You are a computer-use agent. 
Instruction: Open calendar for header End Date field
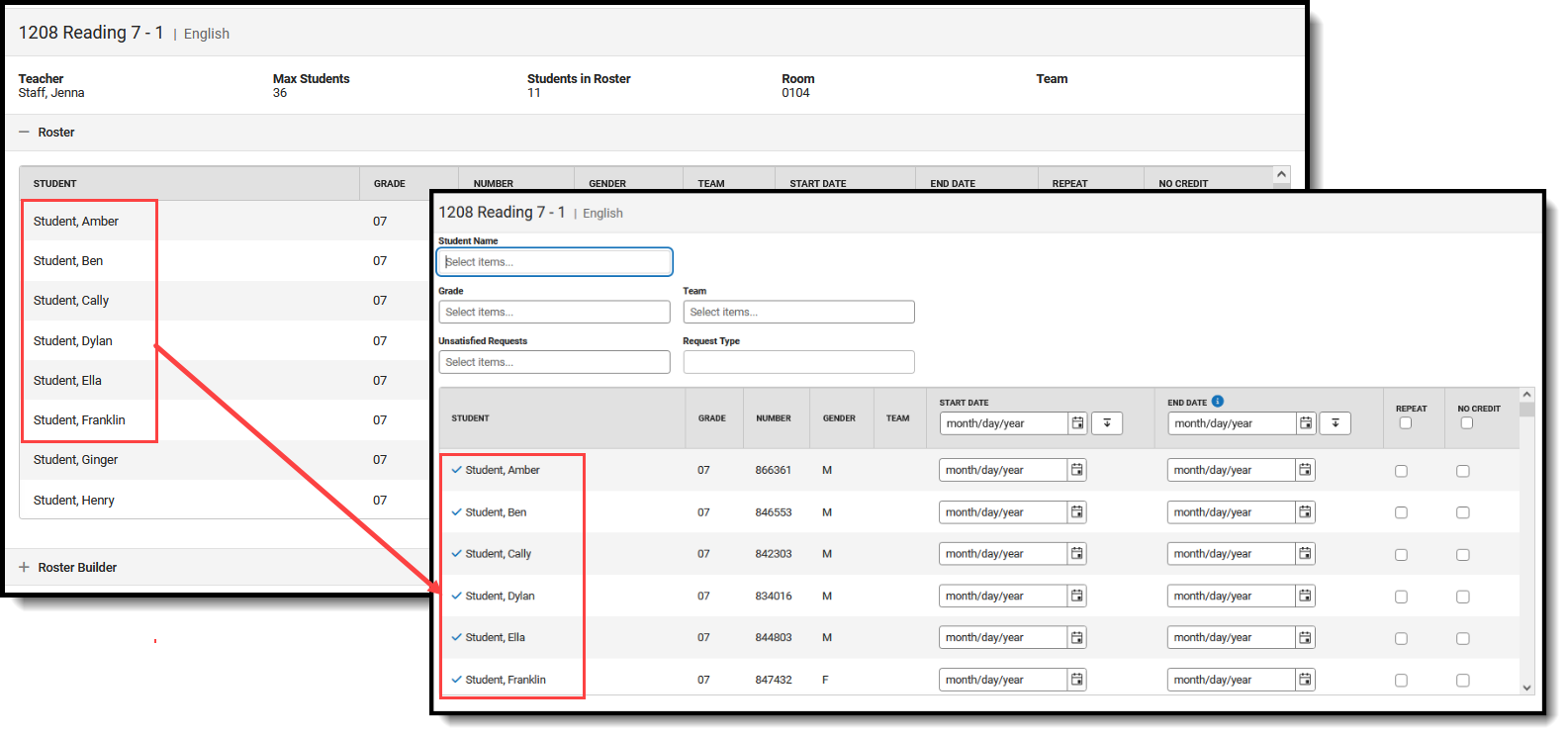tap(1306, 423)
